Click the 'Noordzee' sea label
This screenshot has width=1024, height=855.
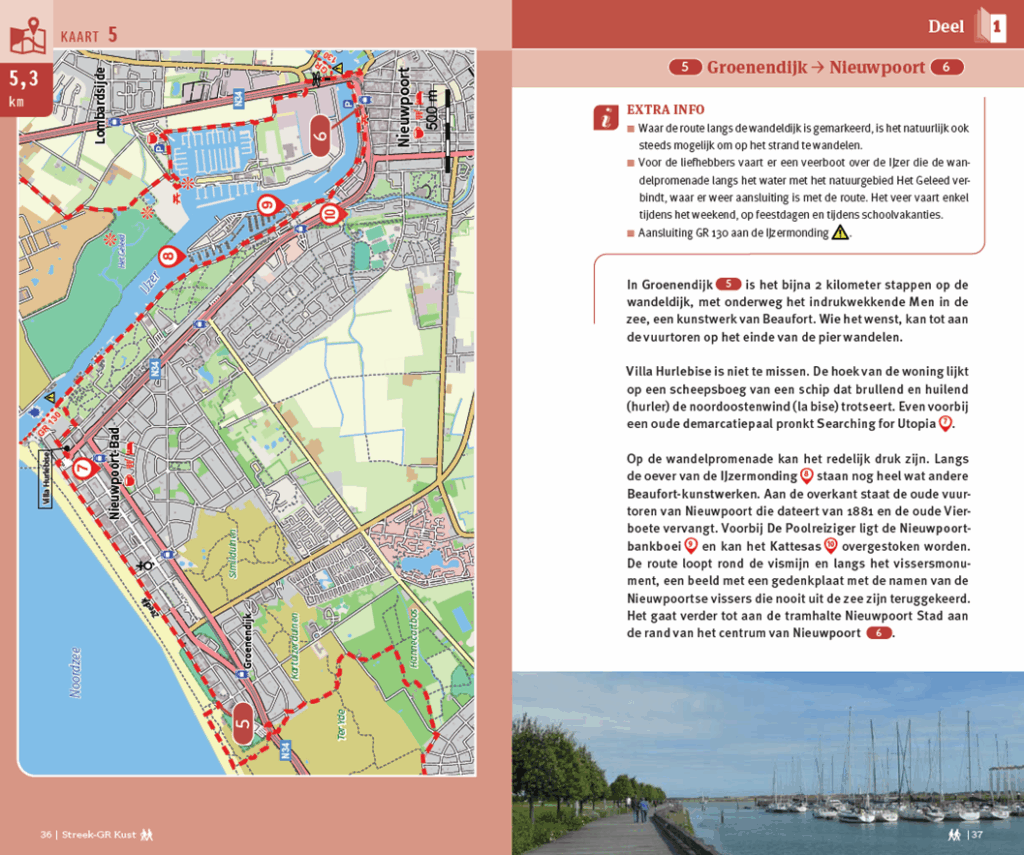(x=76, y=673)
